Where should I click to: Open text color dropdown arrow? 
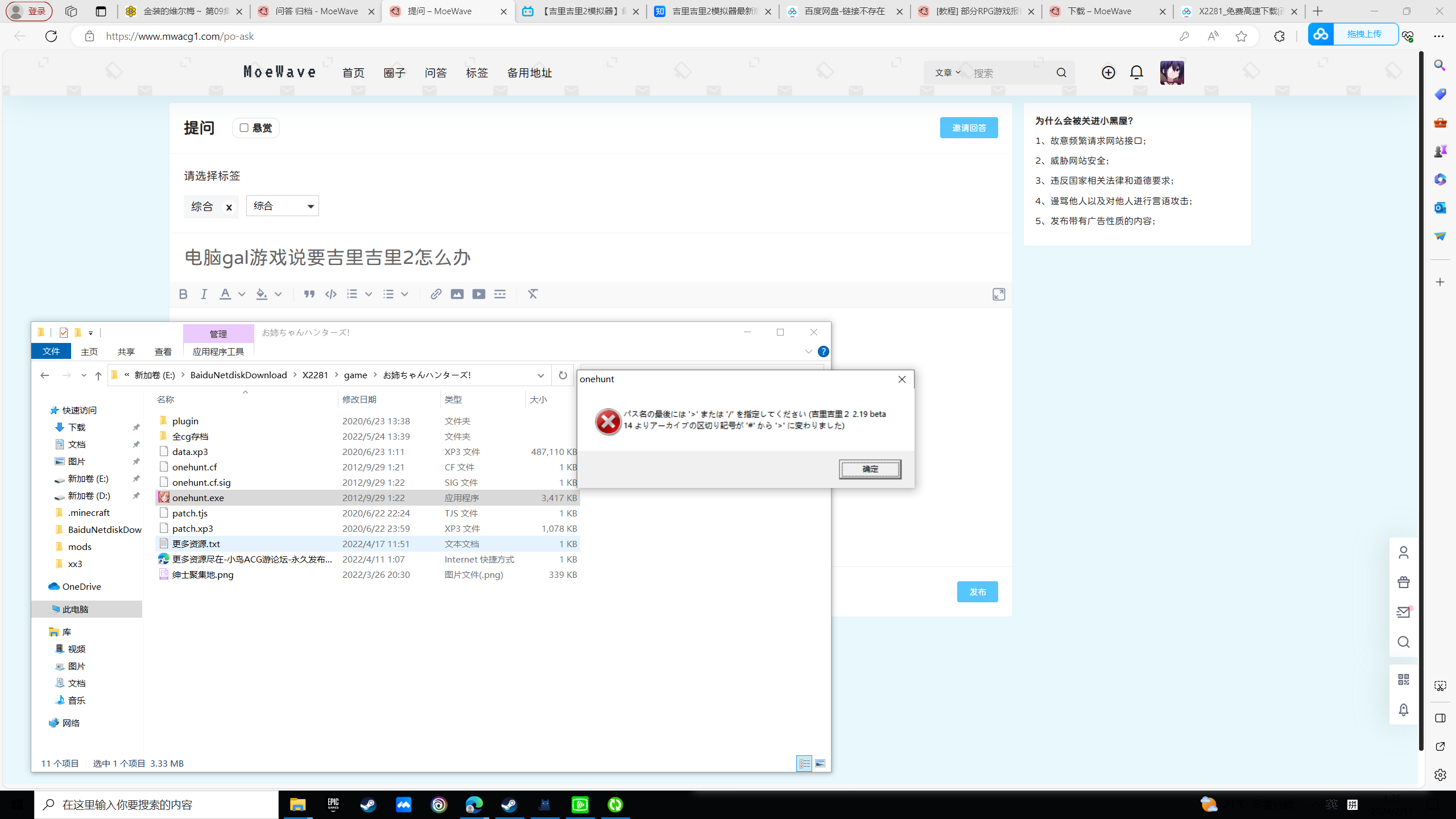pos(242,294)
